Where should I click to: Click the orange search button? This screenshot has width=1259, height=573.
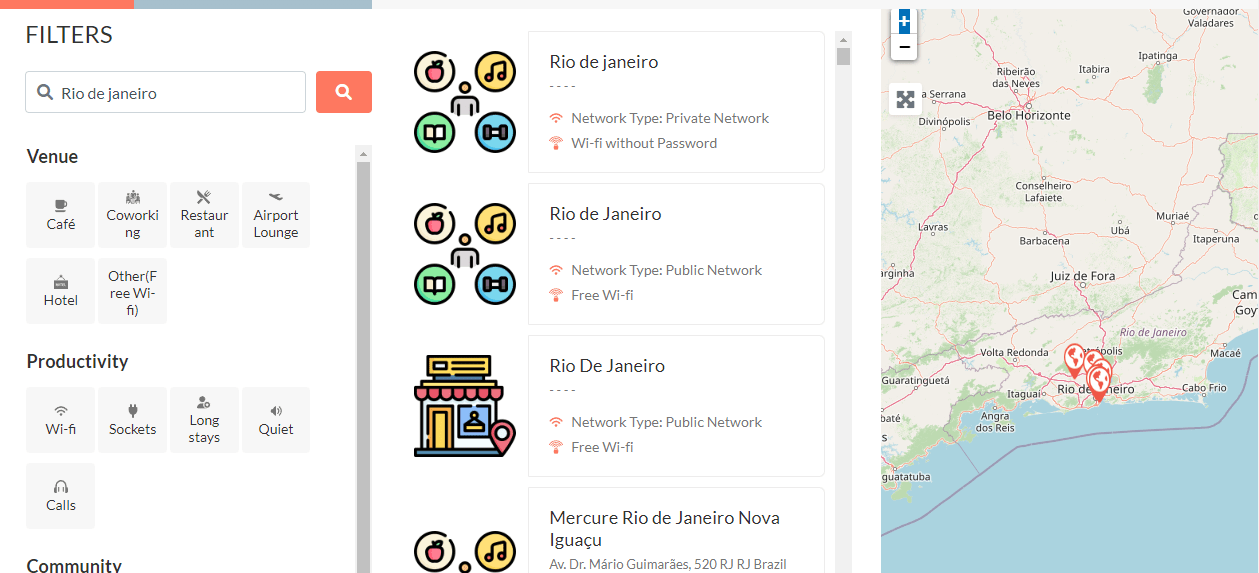coord(343,92)
